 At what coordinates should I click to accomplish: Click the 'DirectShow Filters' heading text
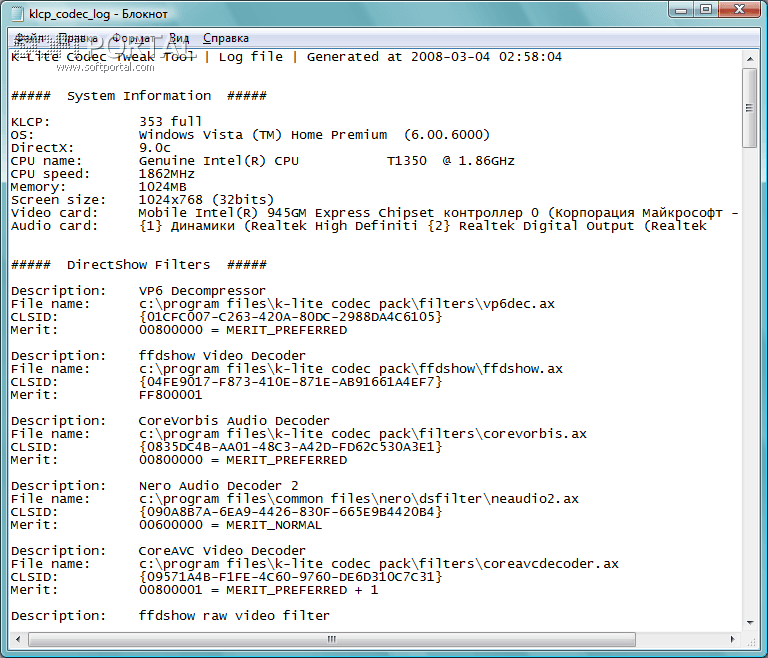click(x=139, y=265)
